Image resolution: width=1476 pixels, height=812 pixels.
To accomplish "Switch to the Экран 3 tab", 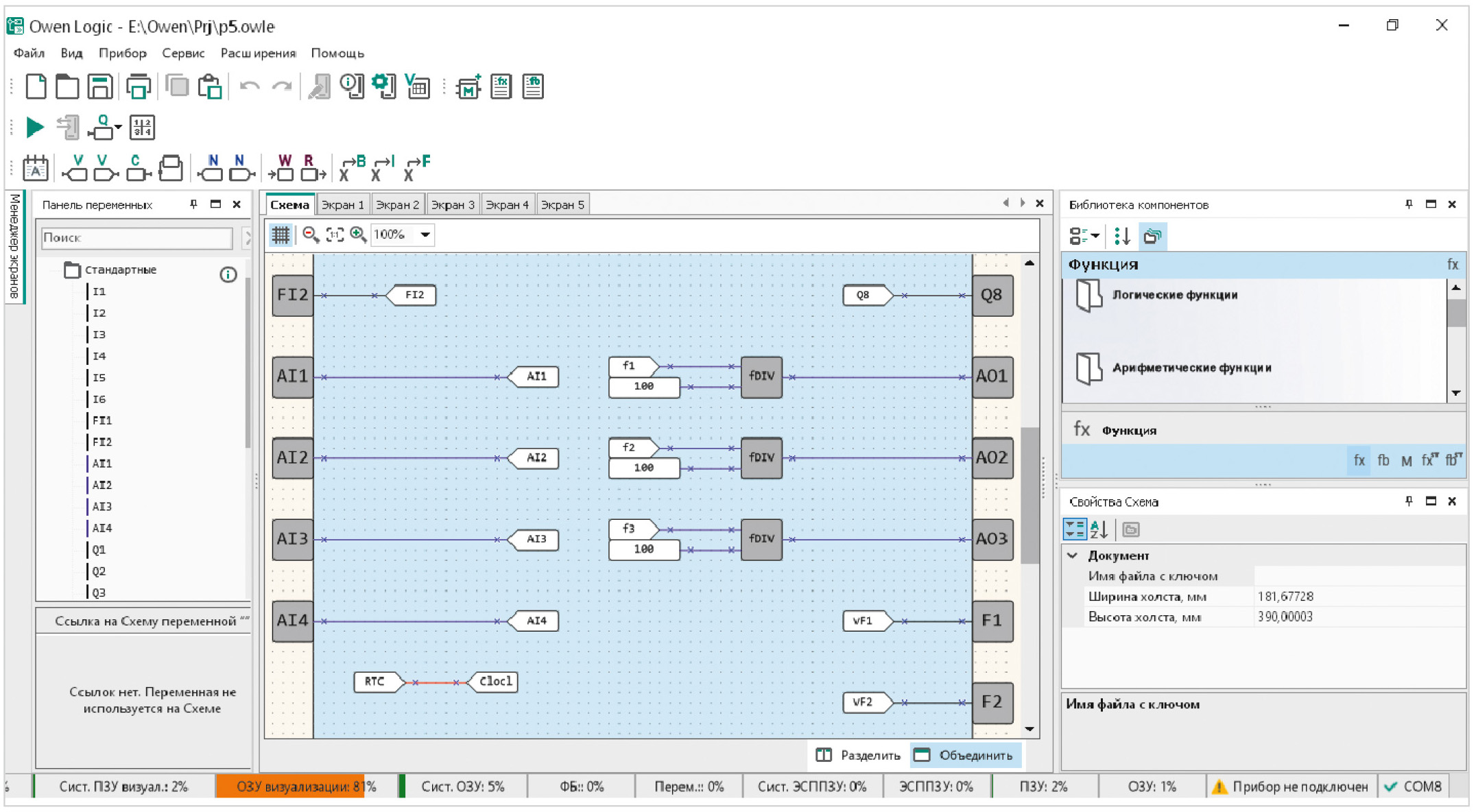I will pyautogui.click(x=453, y=204).
